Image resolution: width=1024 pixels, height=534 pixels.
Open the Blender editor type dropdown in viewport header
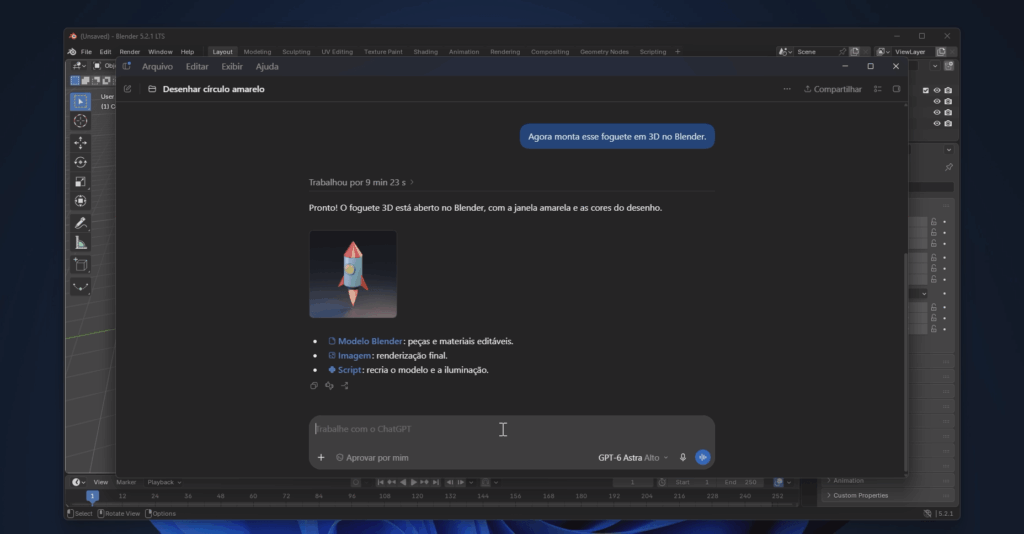[x=79, y=66]
